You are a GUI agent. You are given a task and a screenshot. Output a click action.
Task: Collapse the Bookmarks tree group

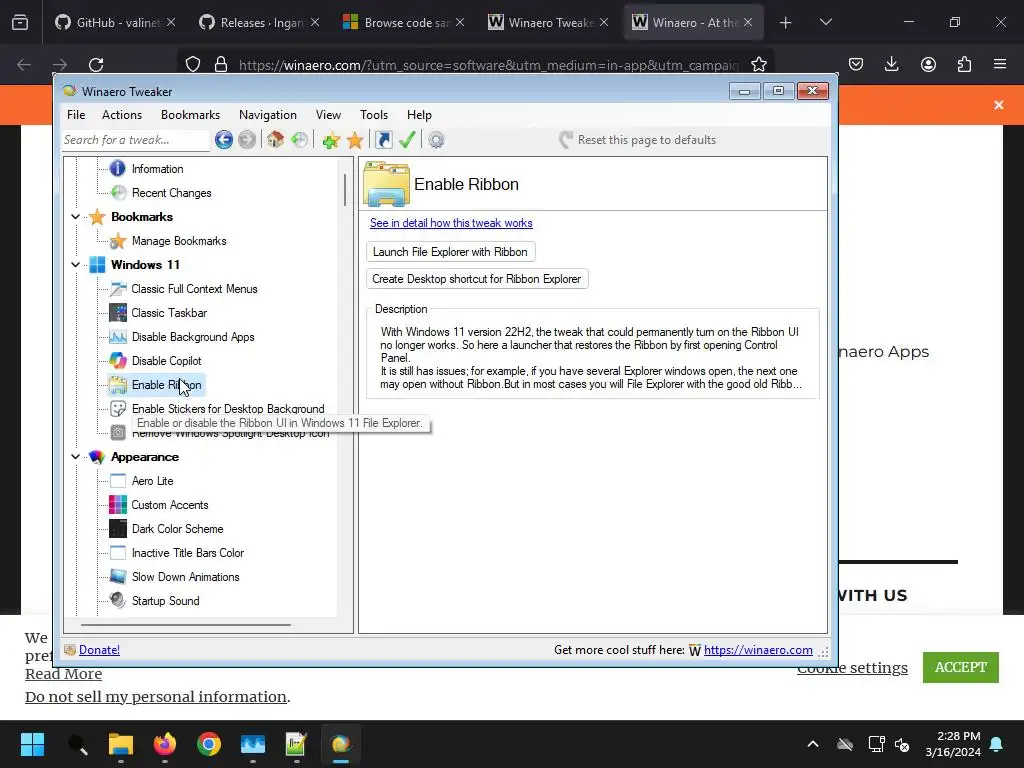tap(76, 217)
